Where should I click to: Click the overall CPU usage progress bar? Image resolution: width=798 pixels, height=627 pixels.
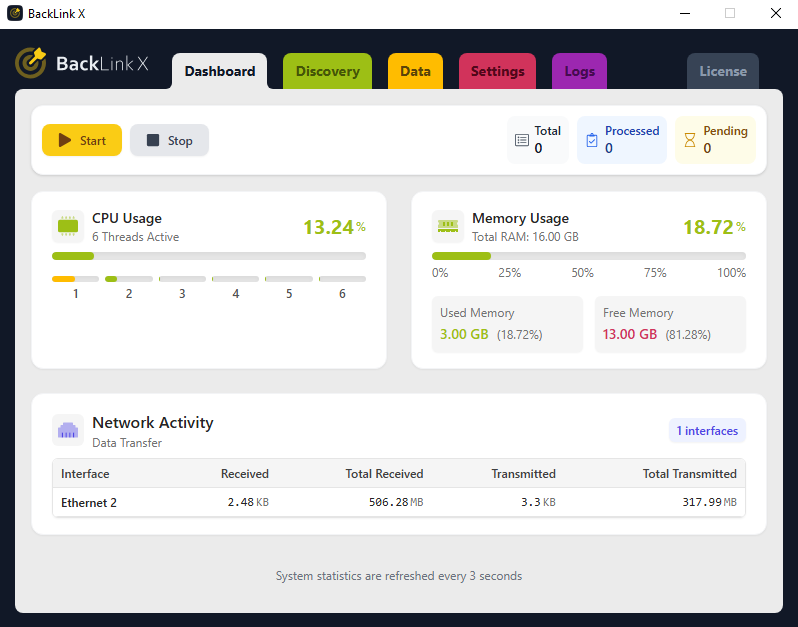209,256
